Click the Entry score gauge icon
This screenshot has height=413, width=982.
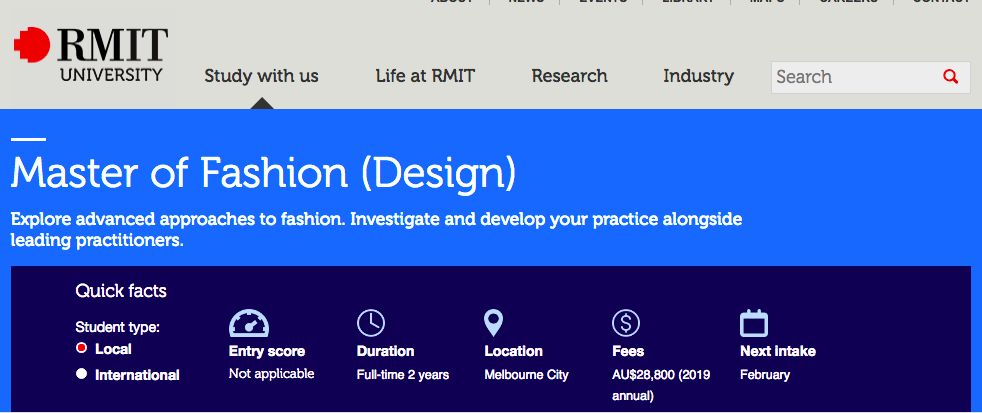[249, 323]
